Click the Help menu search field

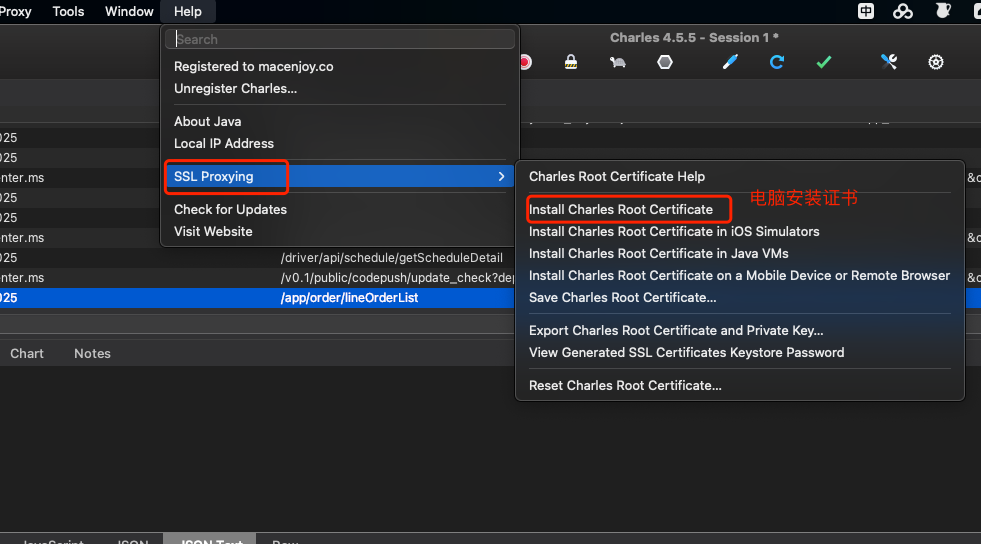coord(340,39)
